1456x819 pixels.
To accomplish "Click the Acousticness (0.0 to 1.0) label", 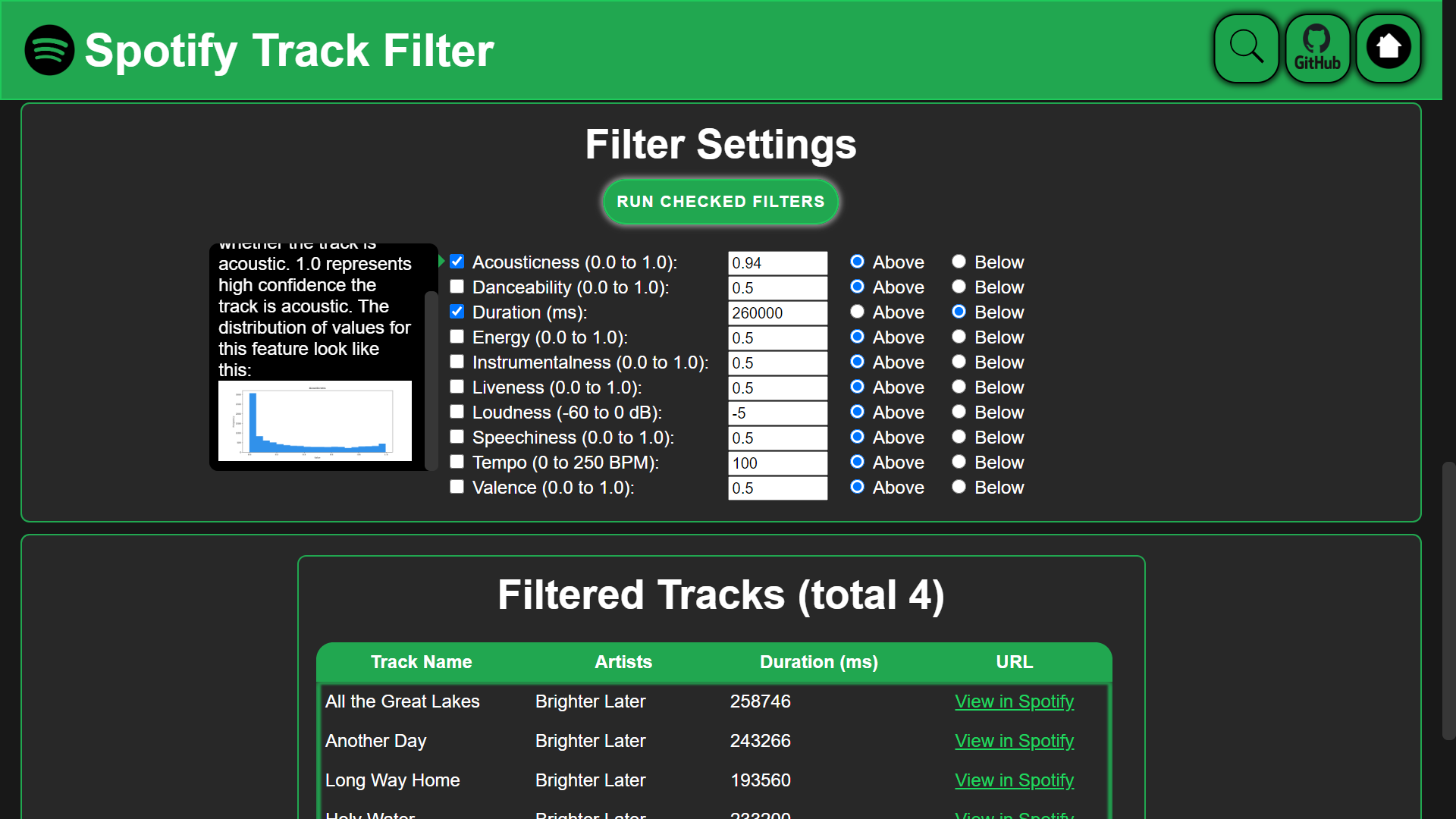I will click(x=574, y=262).
